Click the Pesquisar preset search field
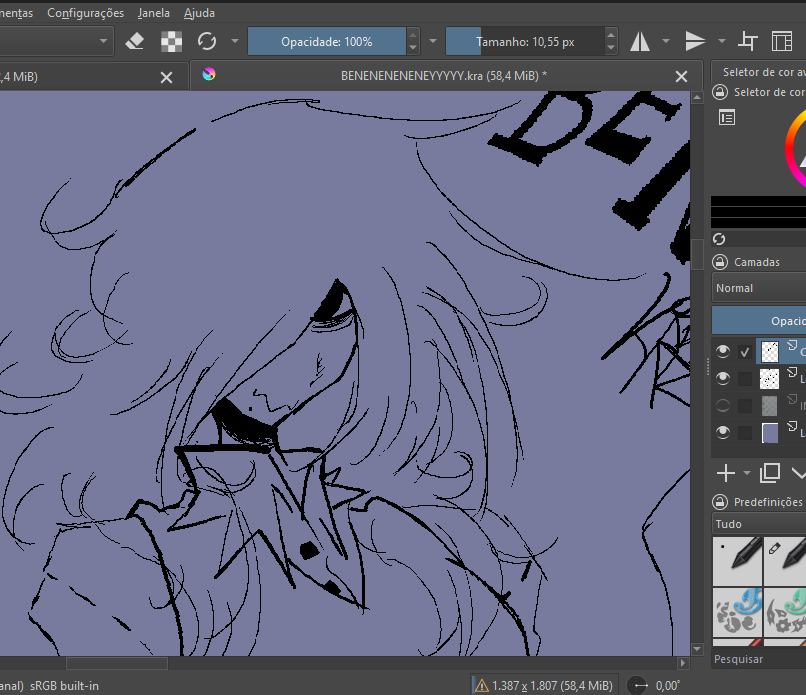The image size is (806, 695). click(x=759, y=659)
